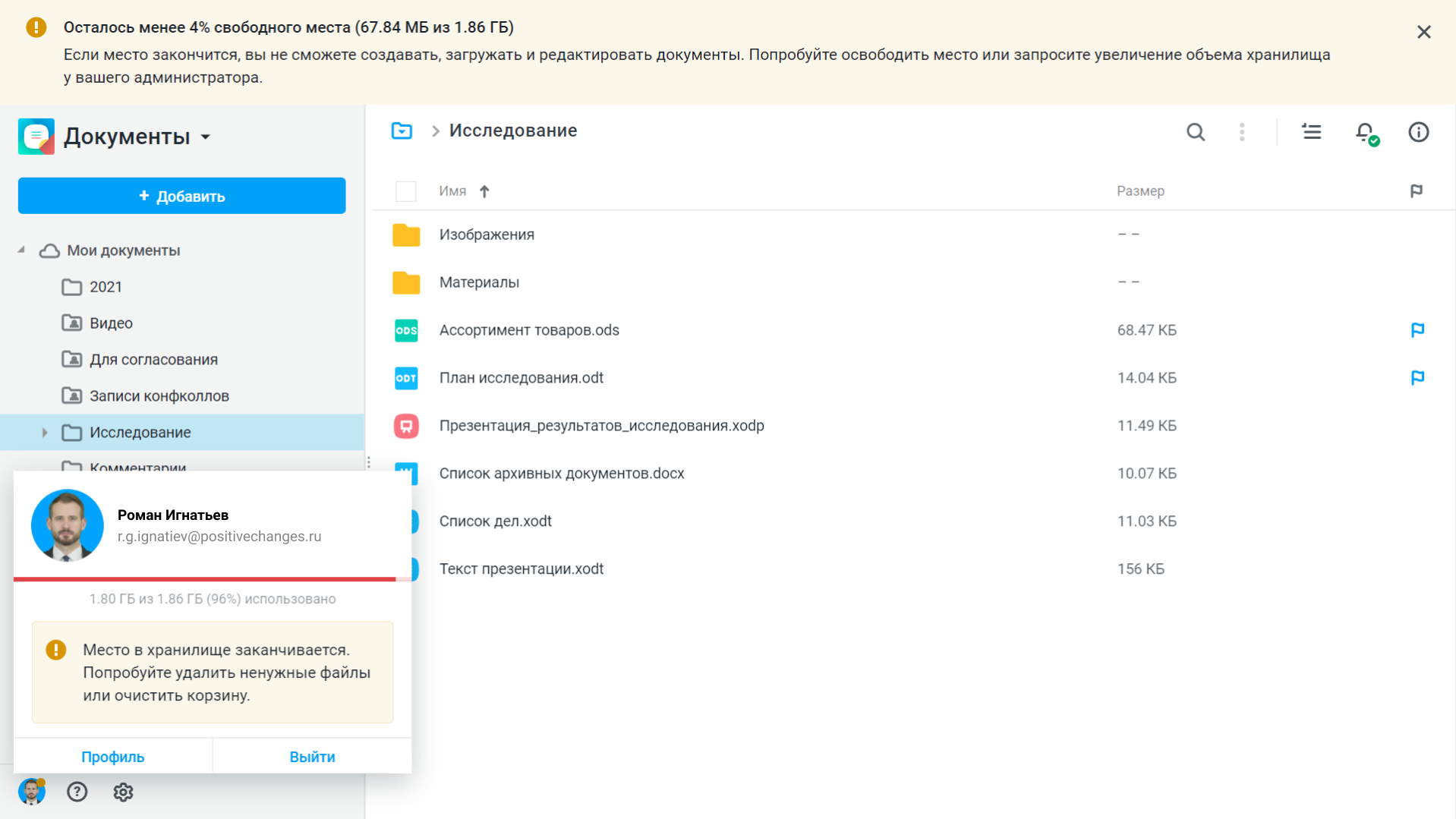Click the avatar thumbnail of Роман Игнатьев

67,524
